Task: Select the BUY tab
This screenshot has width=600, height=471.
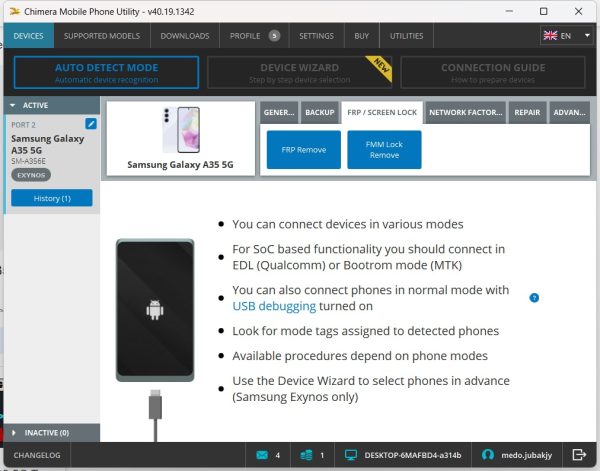Action: [362, 36]
